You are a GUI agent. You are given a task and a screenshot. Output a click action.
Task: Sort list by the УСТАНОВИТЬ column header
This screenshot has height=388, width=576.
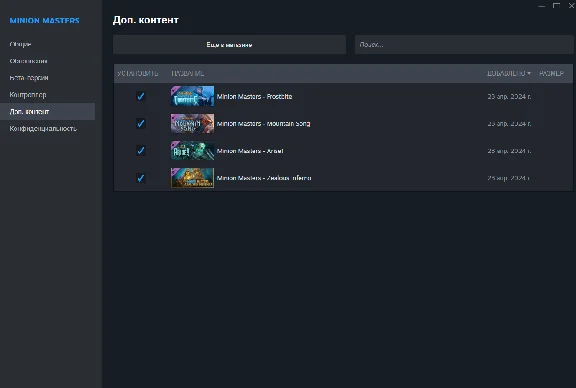click(138, 73)
